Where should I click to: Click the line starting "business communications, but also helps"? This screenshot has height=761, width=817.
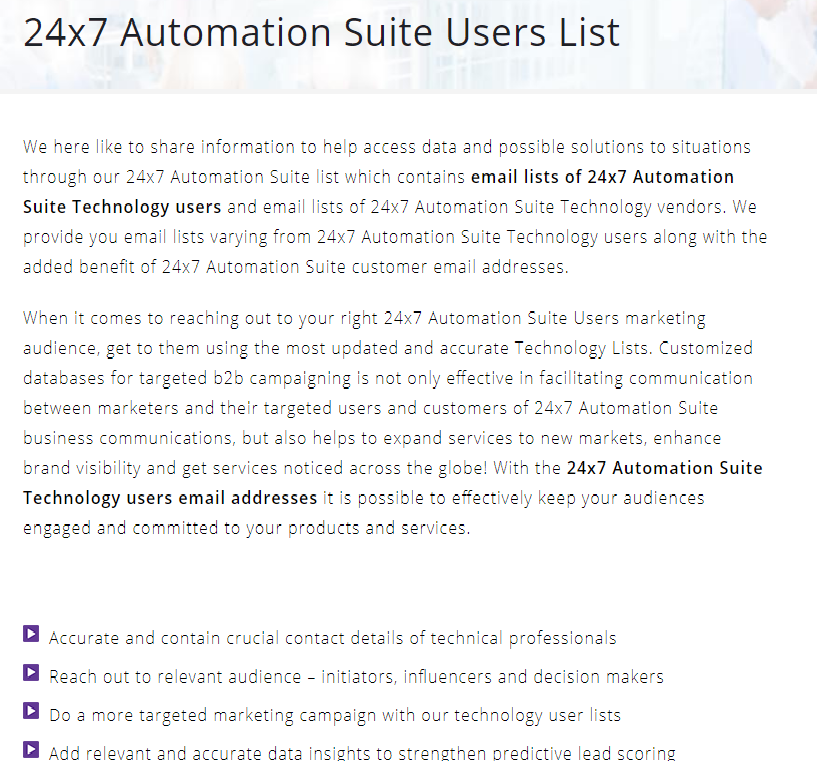tap(372, 438)
